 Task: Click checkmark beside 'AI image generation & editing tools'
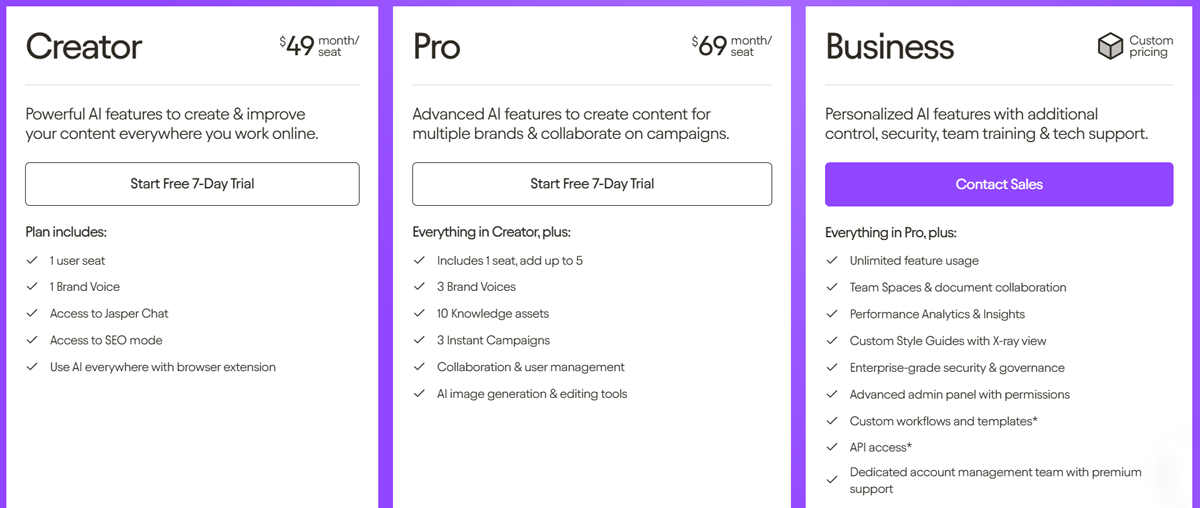pyautogui.click(x=419, y=393)
